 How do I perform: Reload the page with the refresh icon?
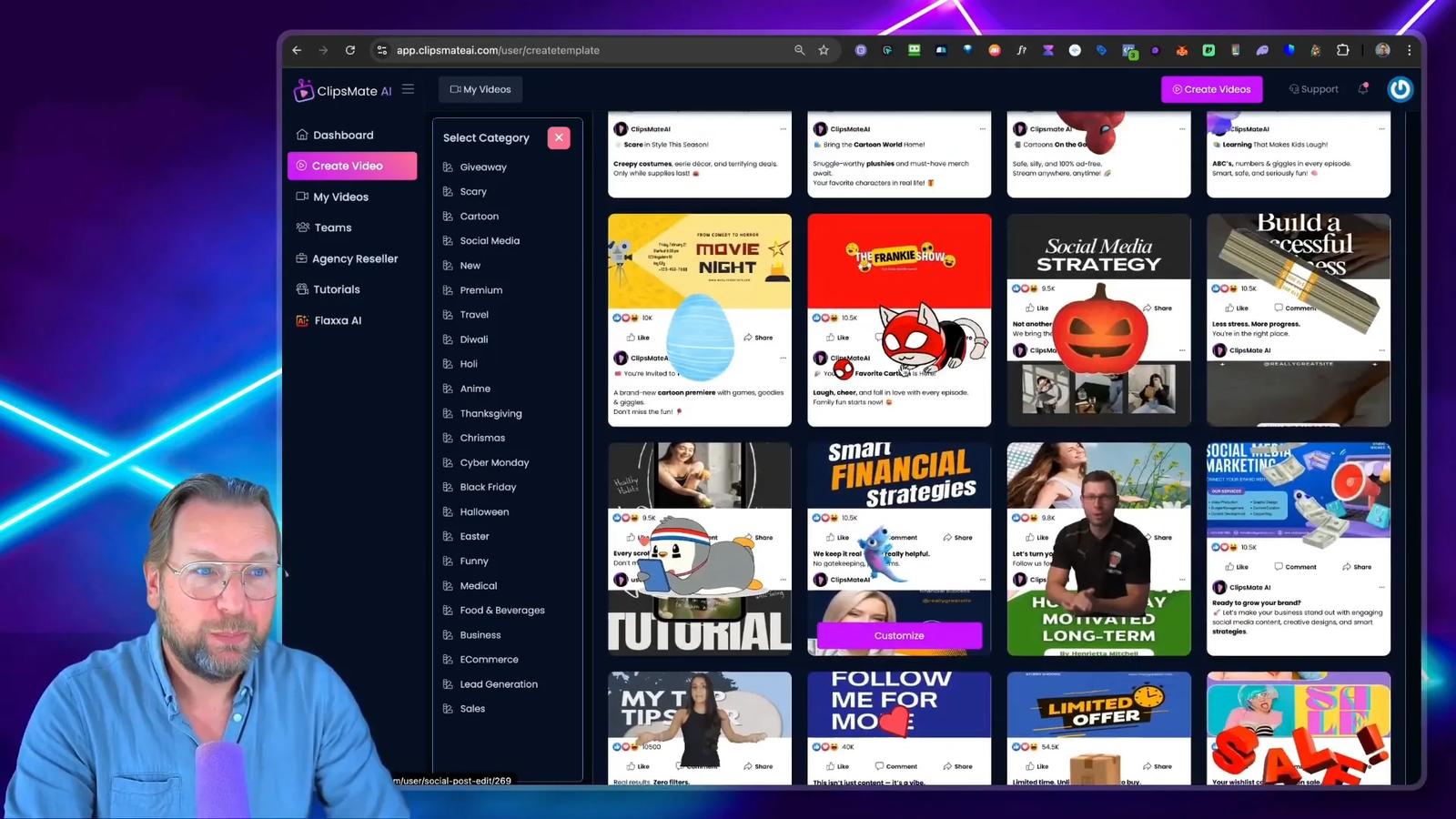pyautogui.click(x=350, y=50)
